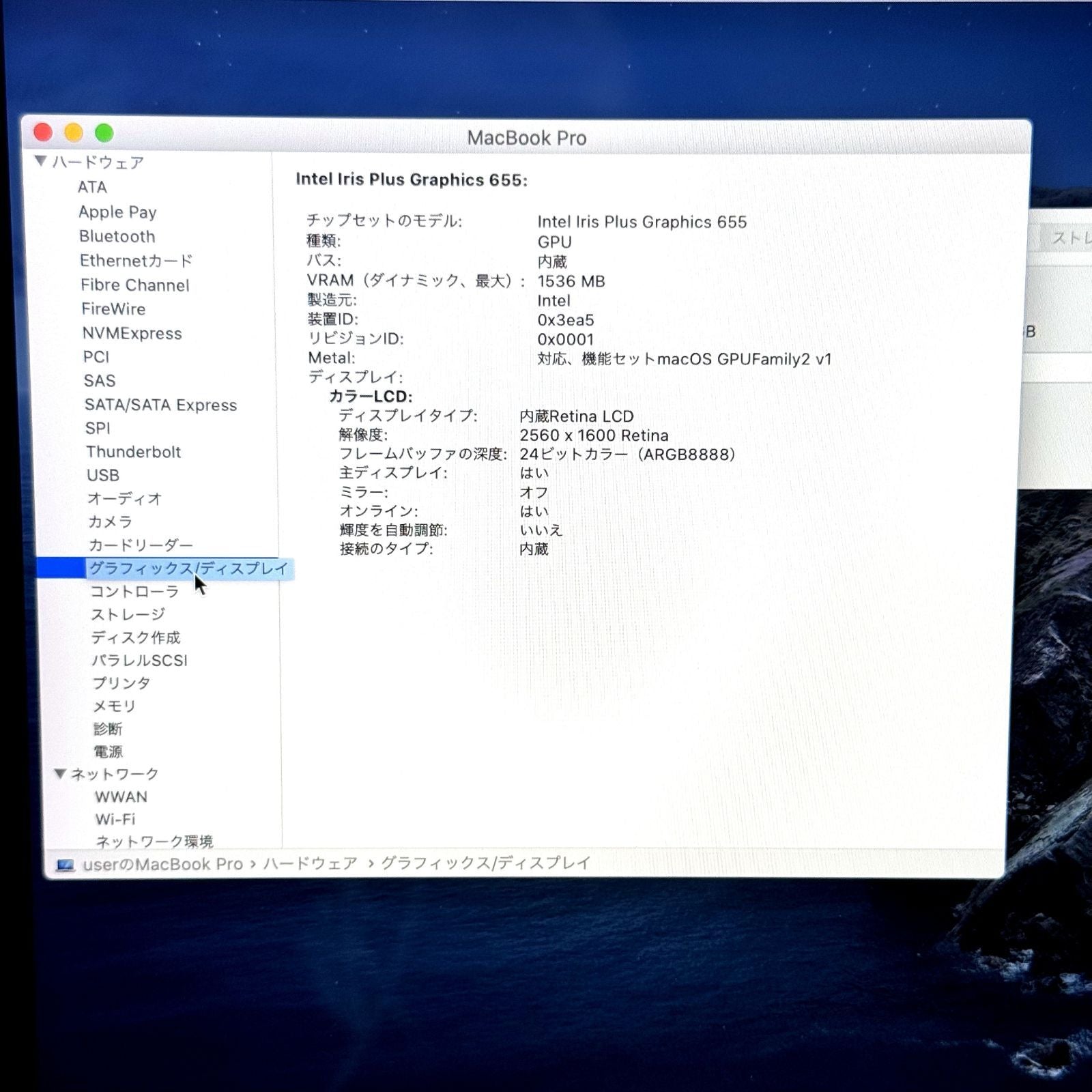The height and width of the screenshot is (1092, 1092).
Task: Select カメラ in the sidebar
Action: click(110, 521)
